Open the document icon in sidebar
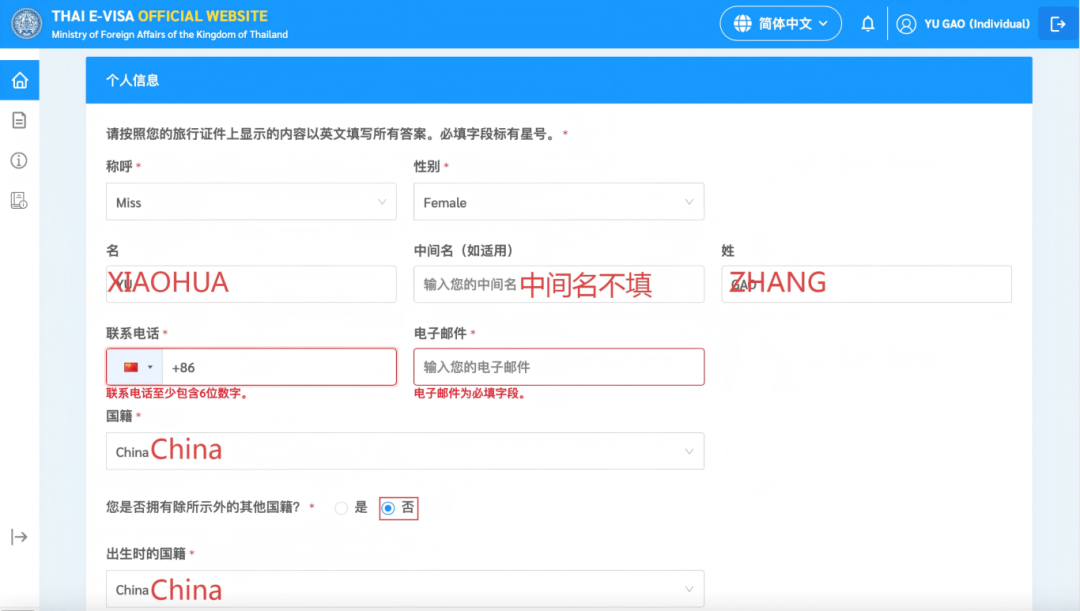Image resolution: width=1080 pixels, height=611 pixels. tap(19, 120)
